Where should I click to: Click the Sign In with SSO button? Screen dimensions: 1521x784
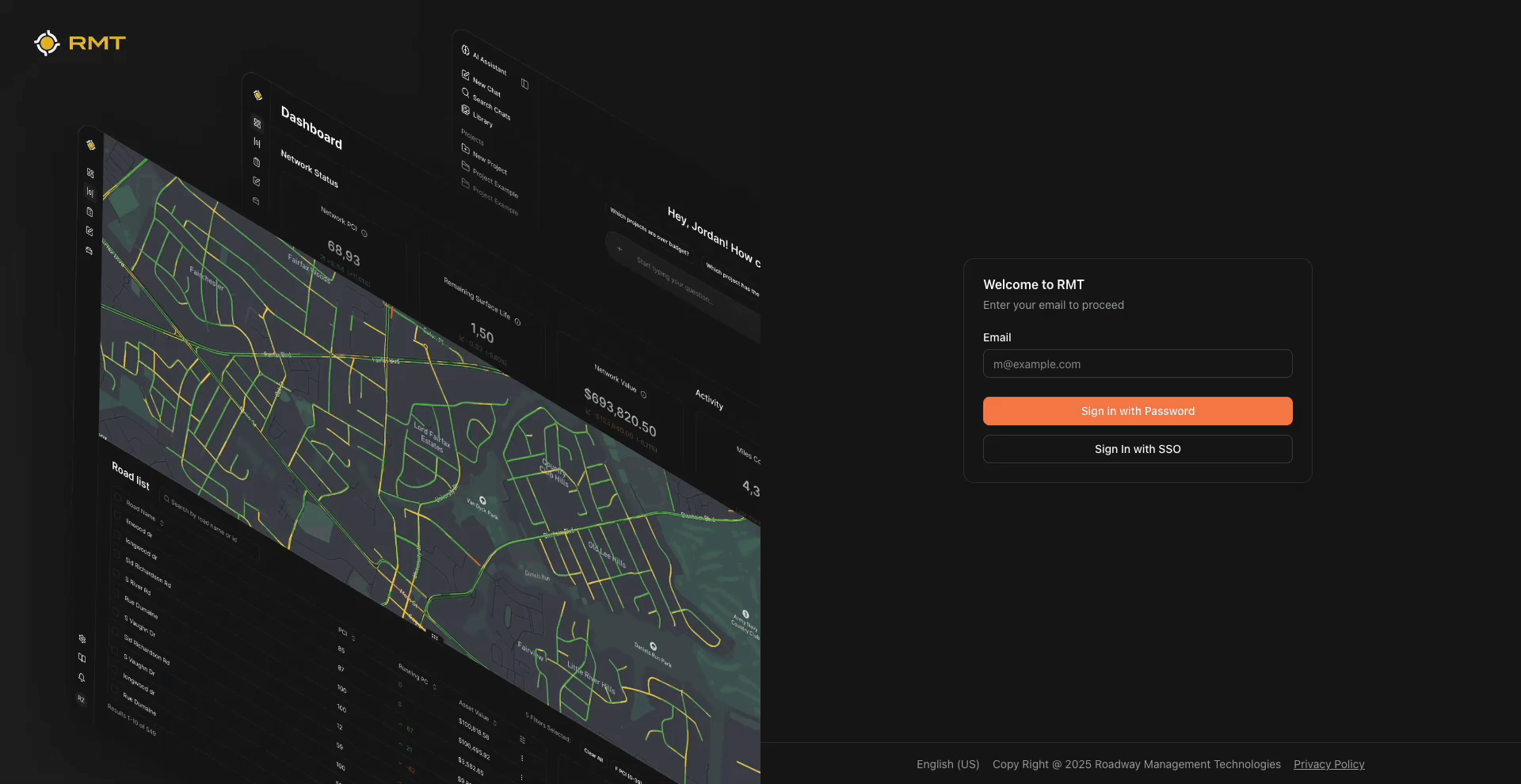tap(1138, 449)
